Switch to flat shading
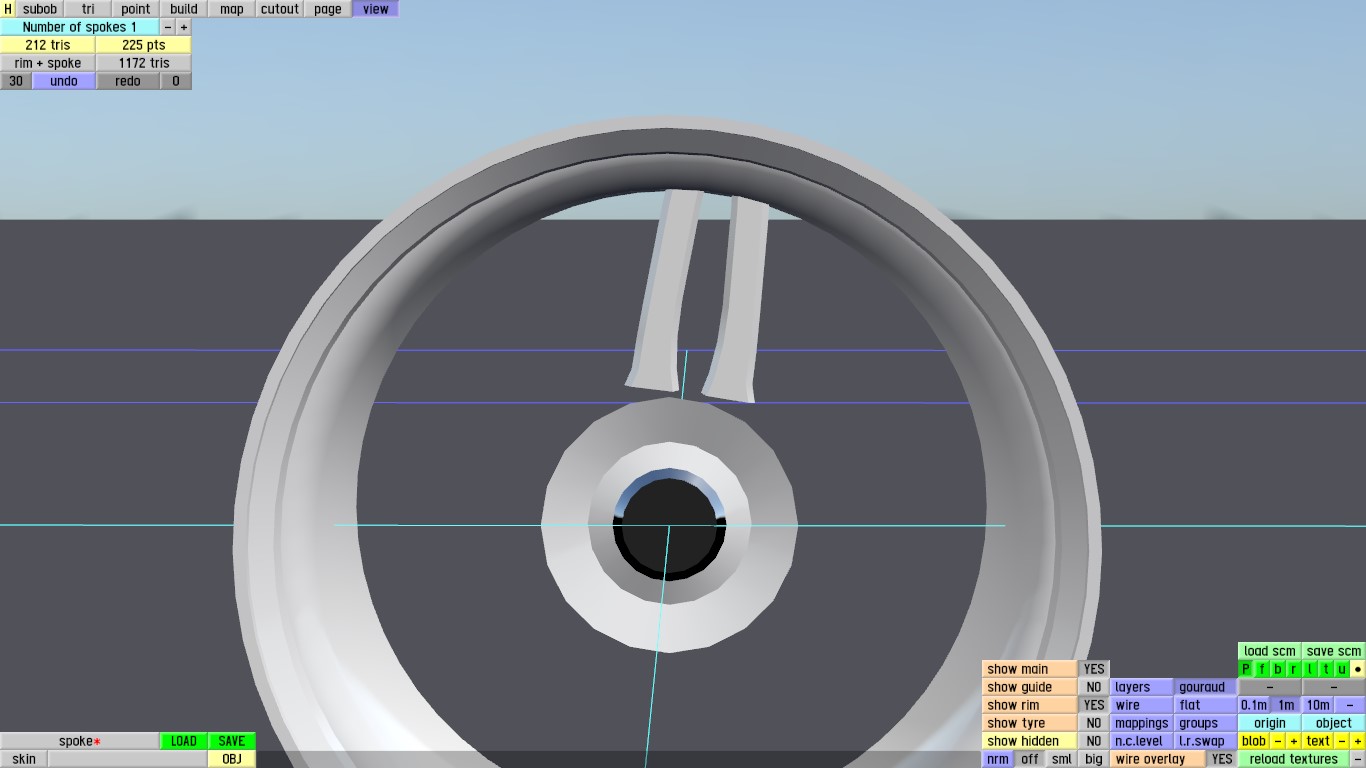1366x768 pixels. click(1206, 705)
